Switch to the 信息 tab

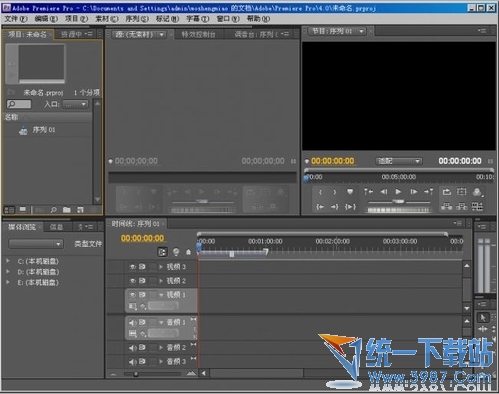[x=56, y=227]
